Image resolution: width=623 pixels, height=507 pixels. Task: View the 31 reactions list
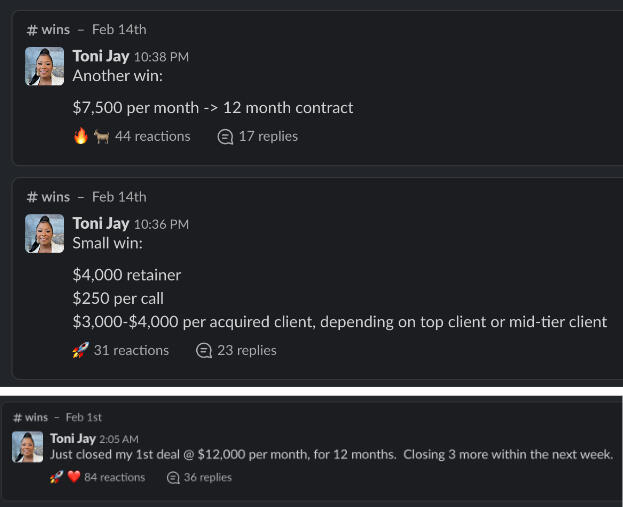click(x=131, y=350)
